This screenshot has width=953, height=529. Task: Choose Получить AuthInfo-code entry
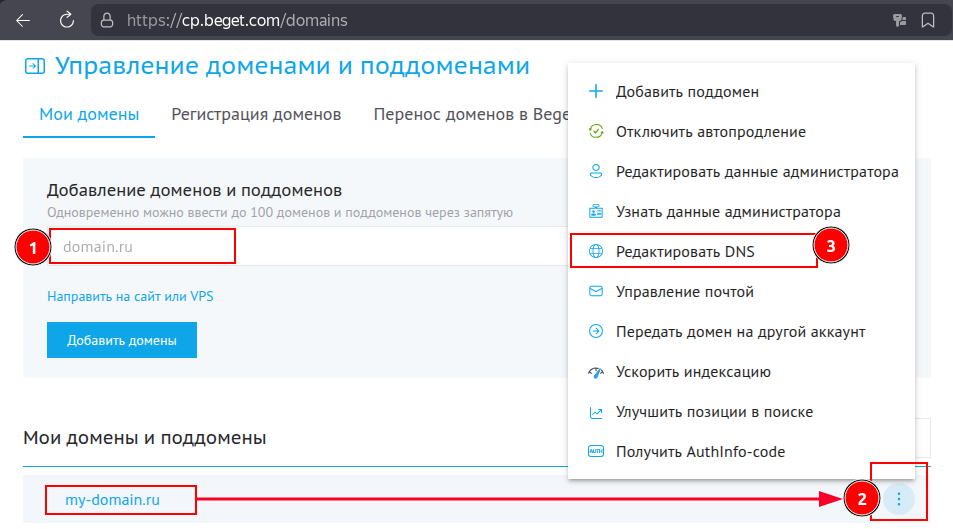741,452
